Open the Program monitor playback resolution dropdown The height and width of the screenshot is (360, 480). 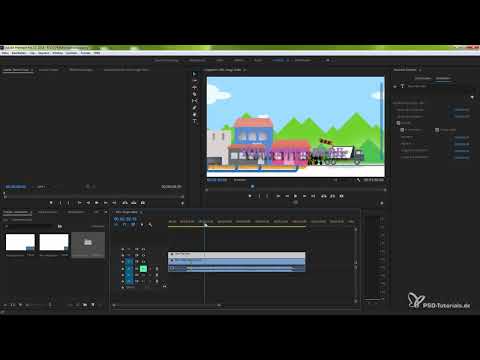336,180
